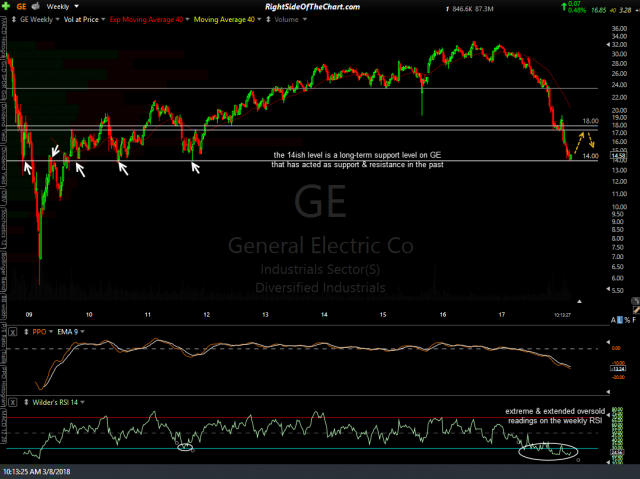Click the 14.00 support level label

pos(590,156)
